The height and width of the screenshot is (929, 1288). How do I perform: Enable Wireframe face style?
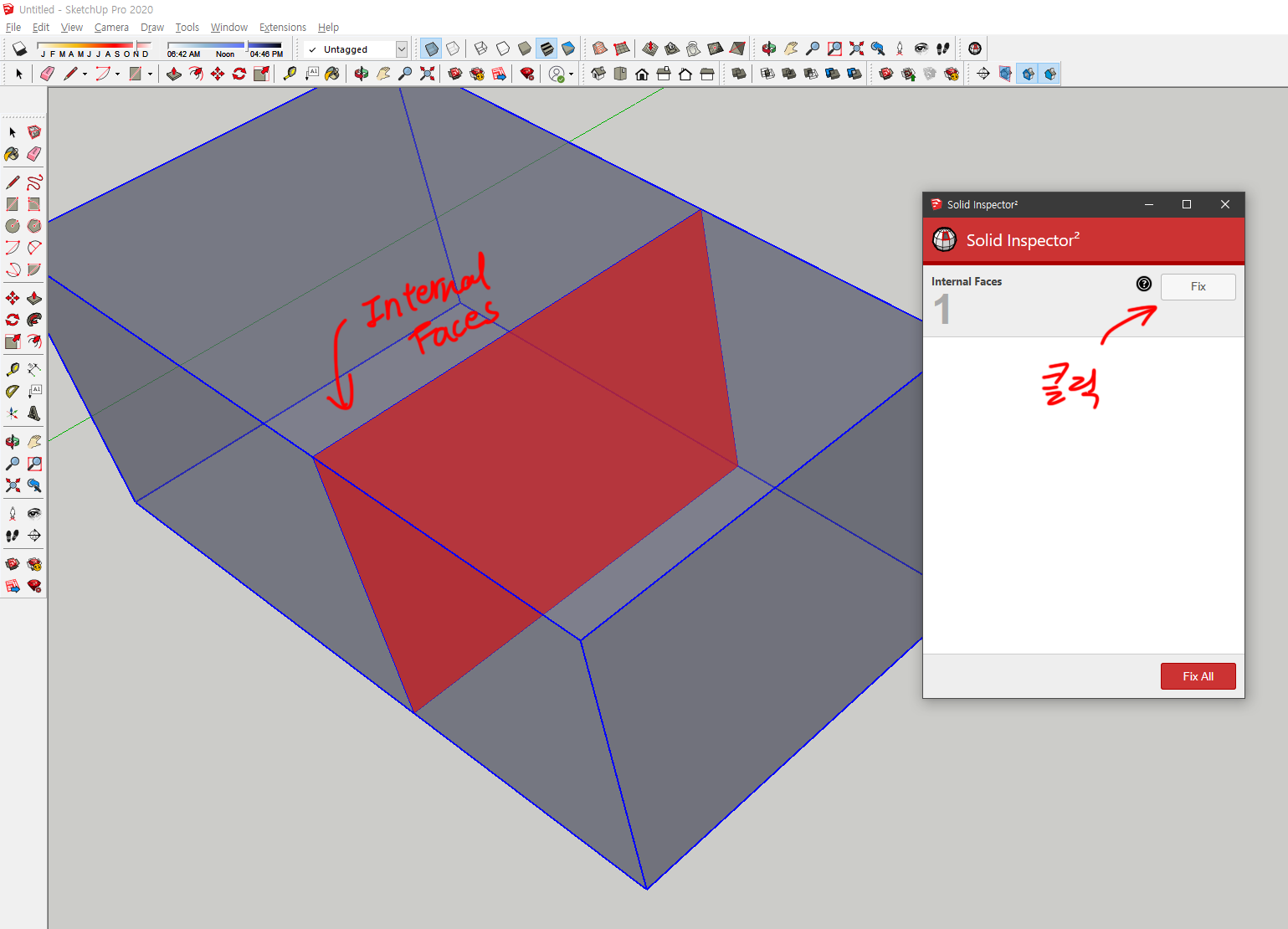tap(481, 49)
